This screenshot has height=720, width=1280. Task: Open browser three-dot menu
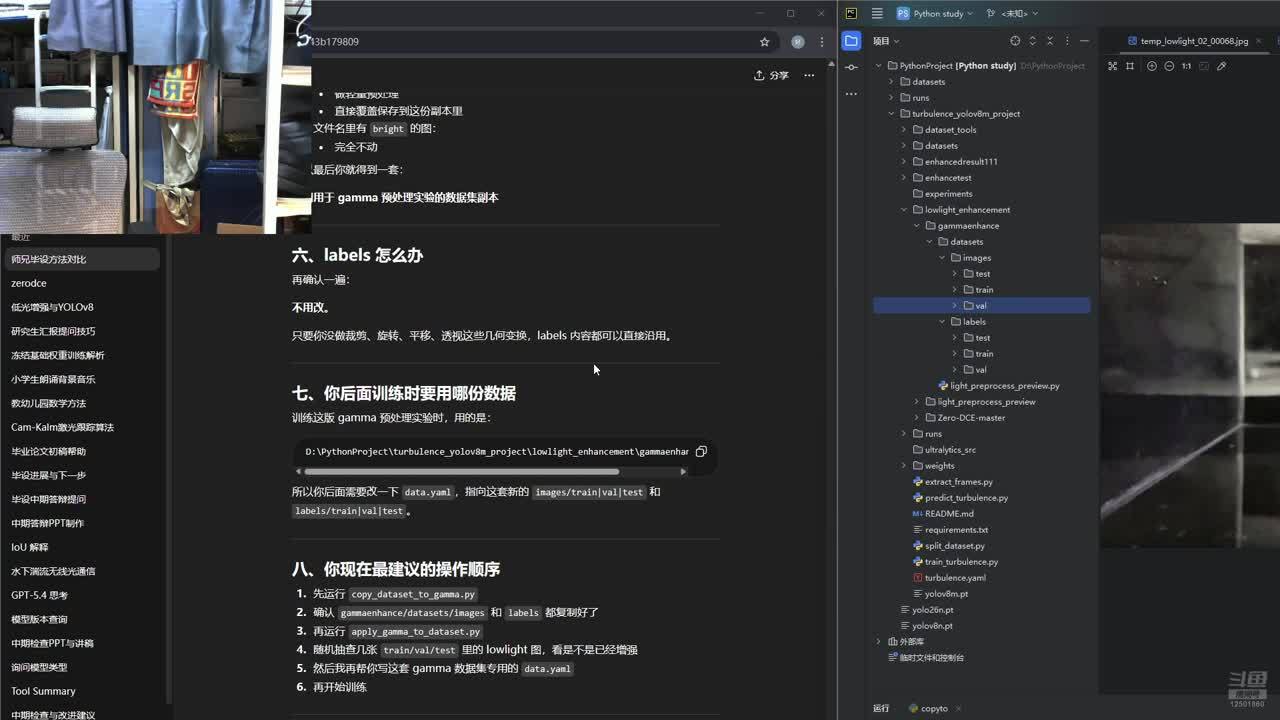click(x=822, y=42)
